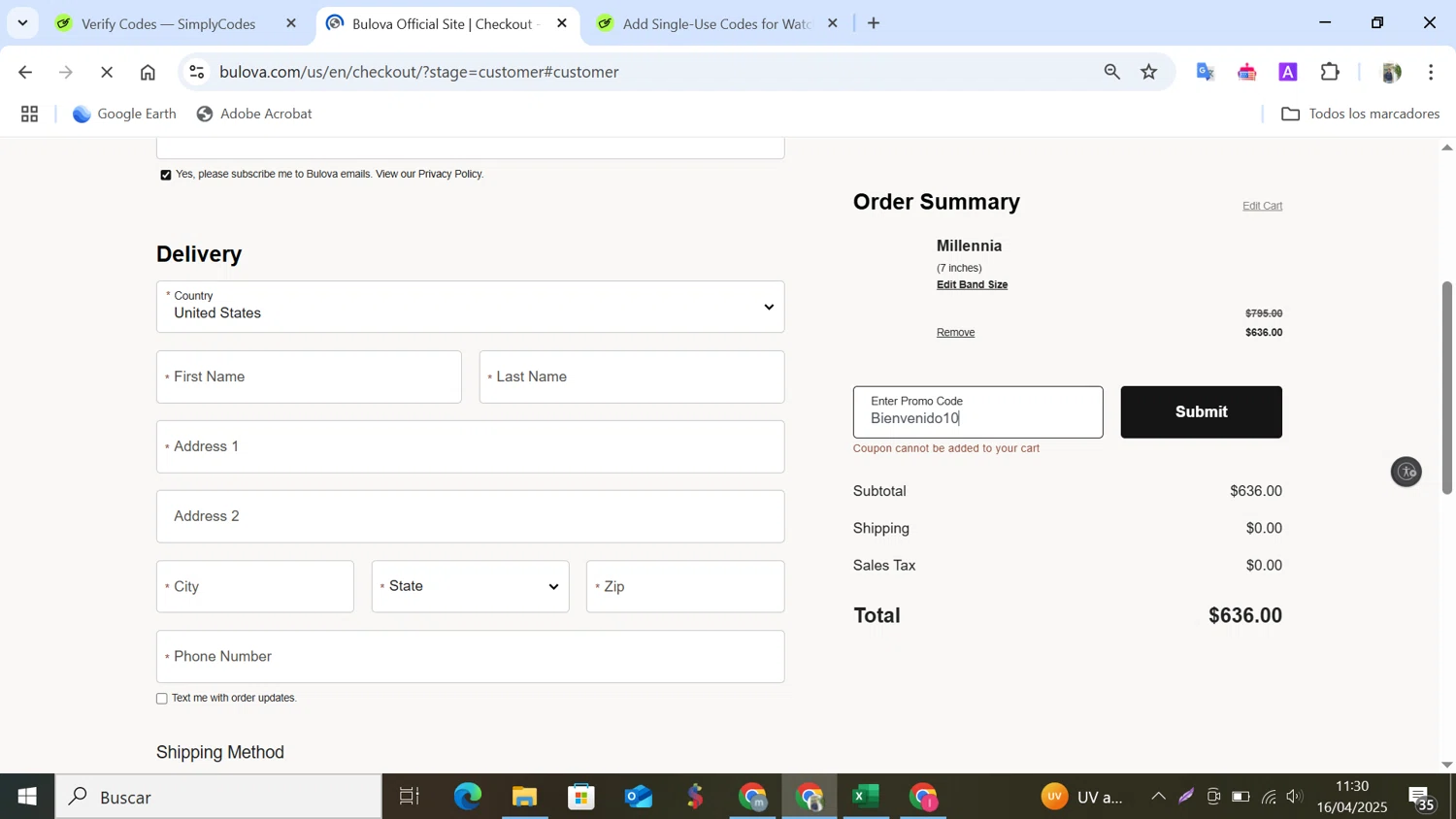Open the accessibility widget icon
This screenshot has height=819, width=1456.
tap(1406, 472)
